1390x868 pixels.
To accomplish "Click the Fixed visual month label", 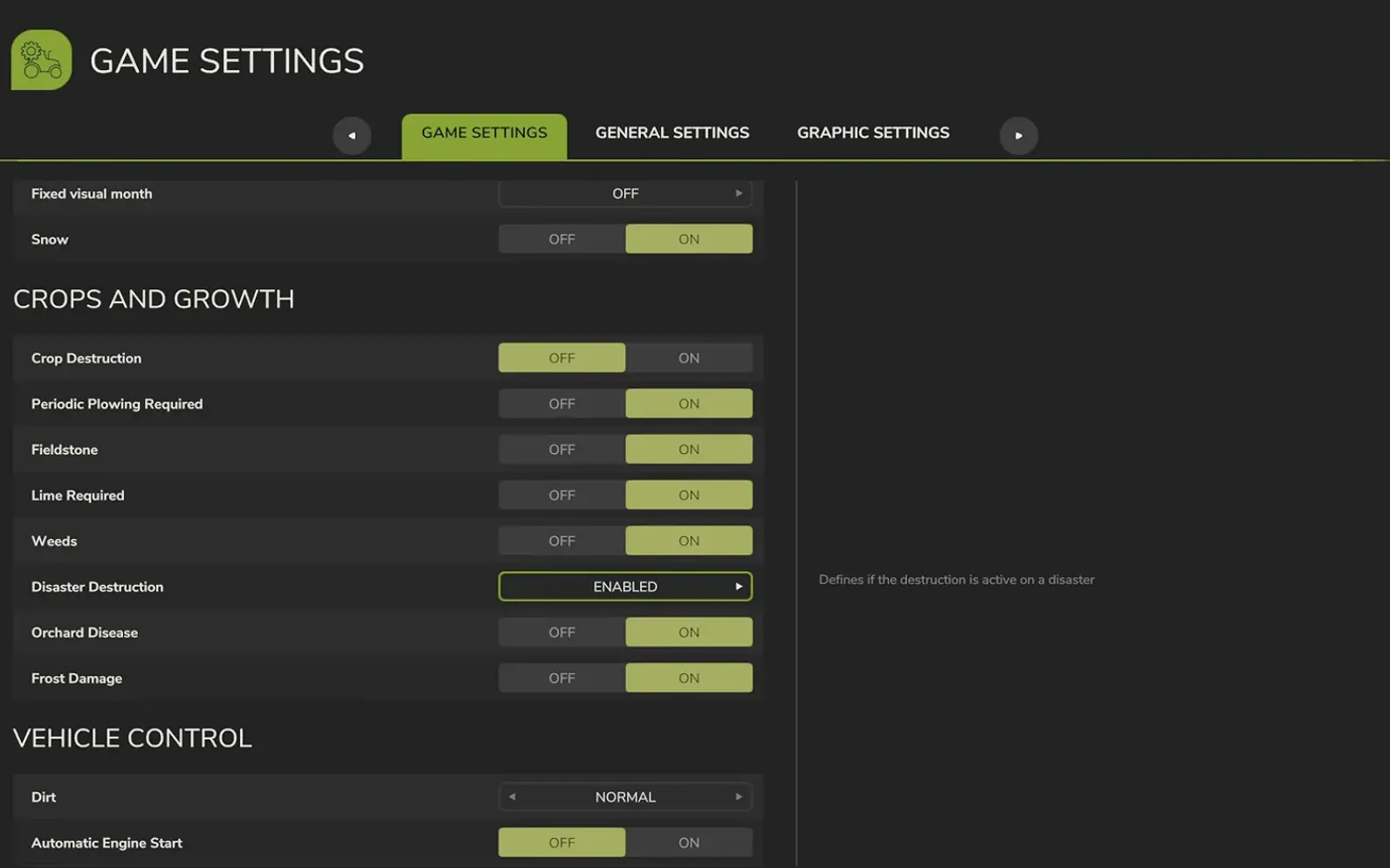I will (x=92, y=194).
